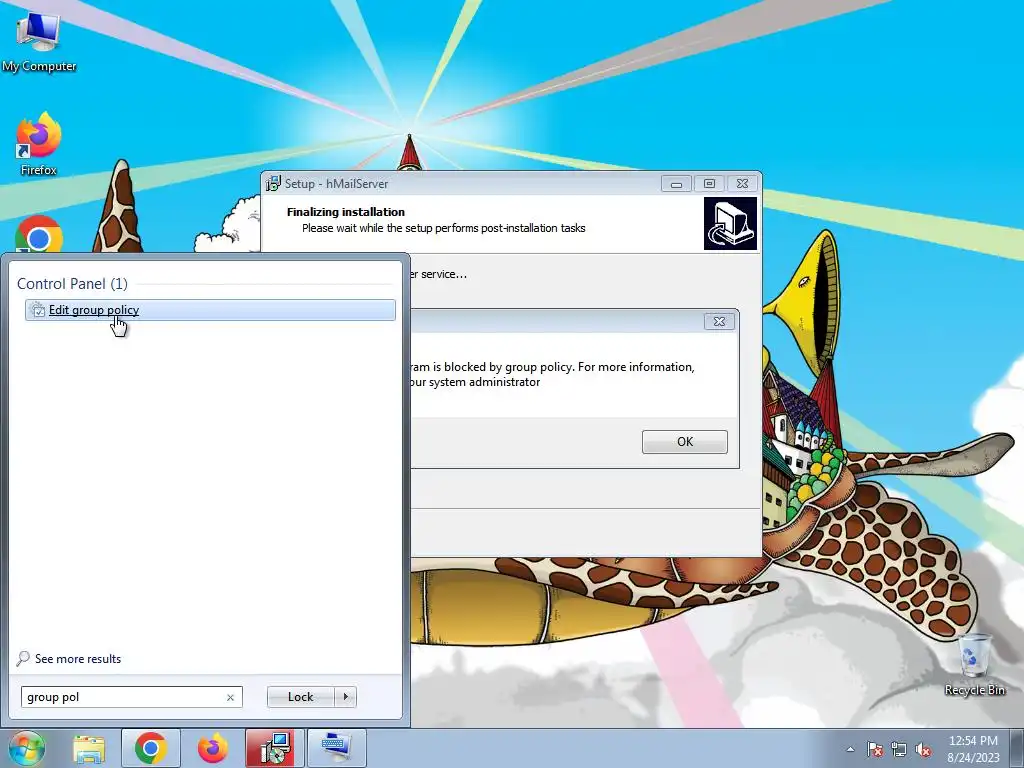
Task: Close the group policy error dialog
Action: [720, 321]
